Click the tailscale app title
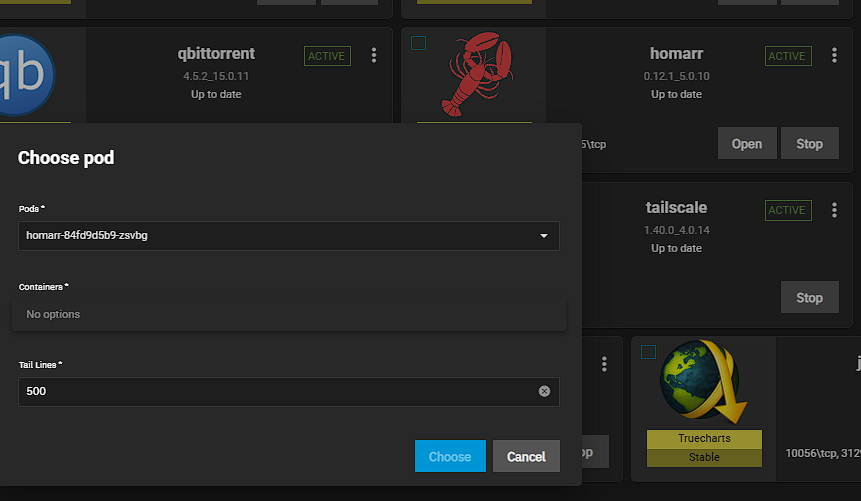 tap(676, 208)
